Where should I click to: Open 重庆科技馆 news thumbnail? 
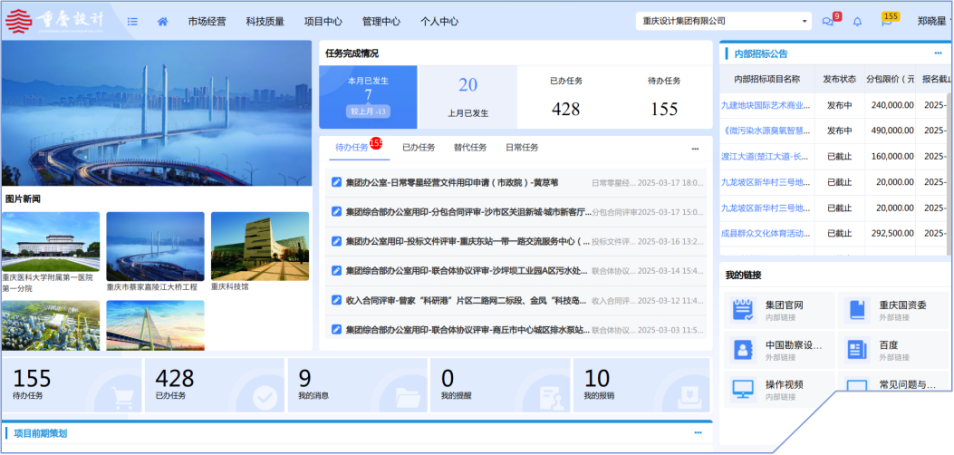click(x=260, y=246)
